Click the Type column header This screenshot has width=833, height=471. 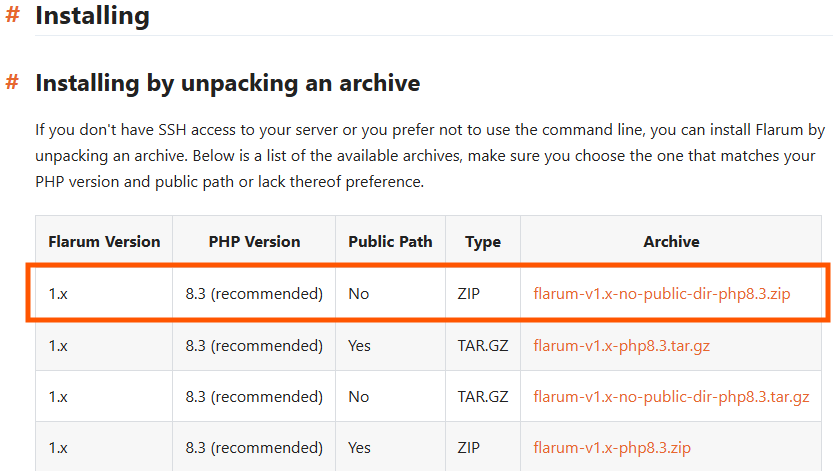tap(483, 241)
